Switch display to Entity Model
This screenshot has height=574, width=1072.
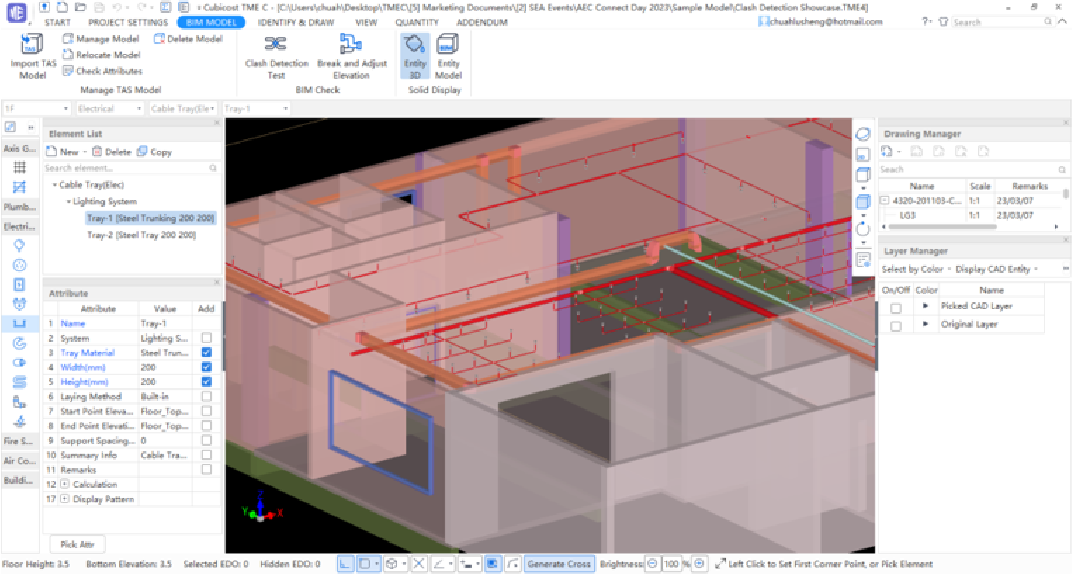(x=448, y=45)
